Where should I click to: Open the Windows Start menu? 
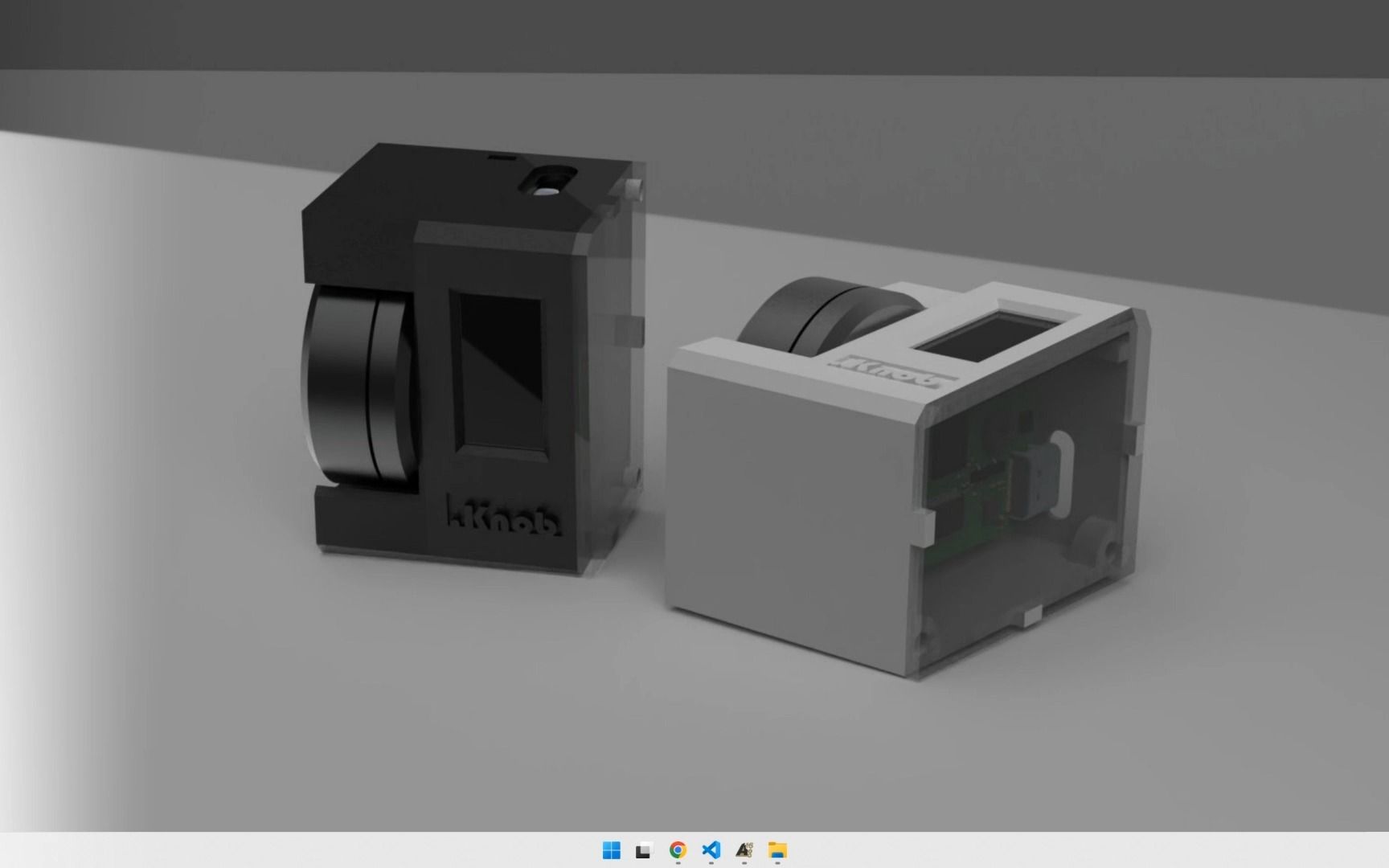coord(612,850)
